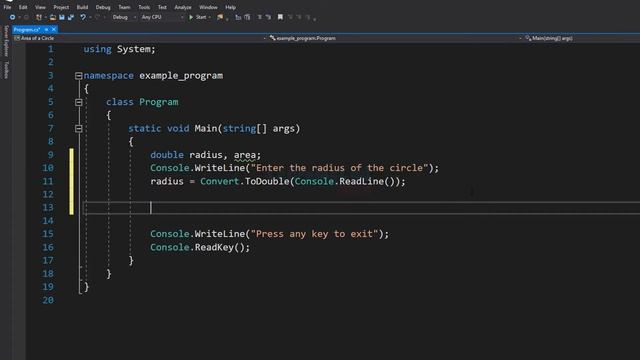Open the Any CPU platform dropdown
640x360 pixels.
coord(162,17)
